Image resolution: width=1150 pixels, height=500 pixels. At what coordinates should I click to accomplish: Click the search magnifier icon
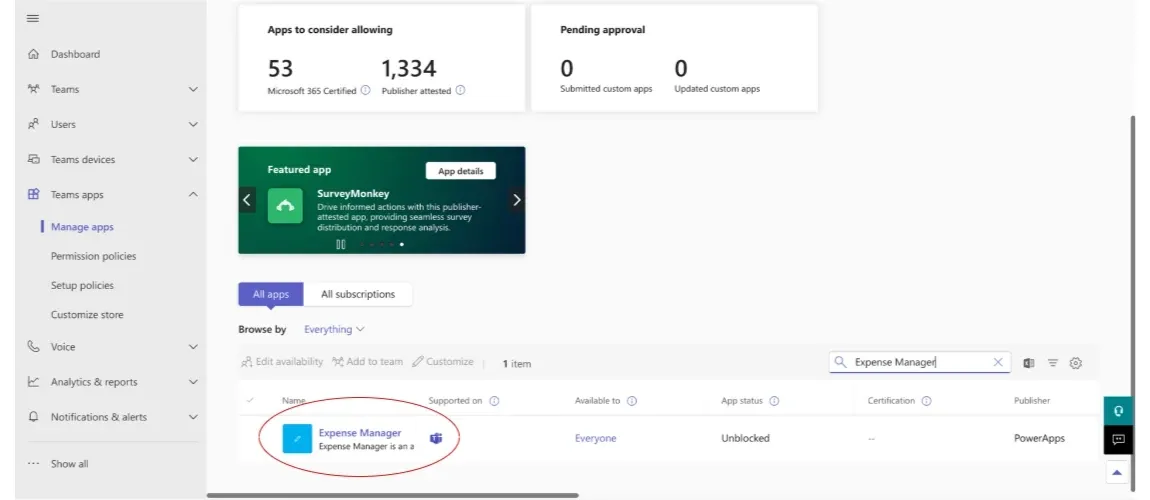pyautogui.click(x=840, y=362)
